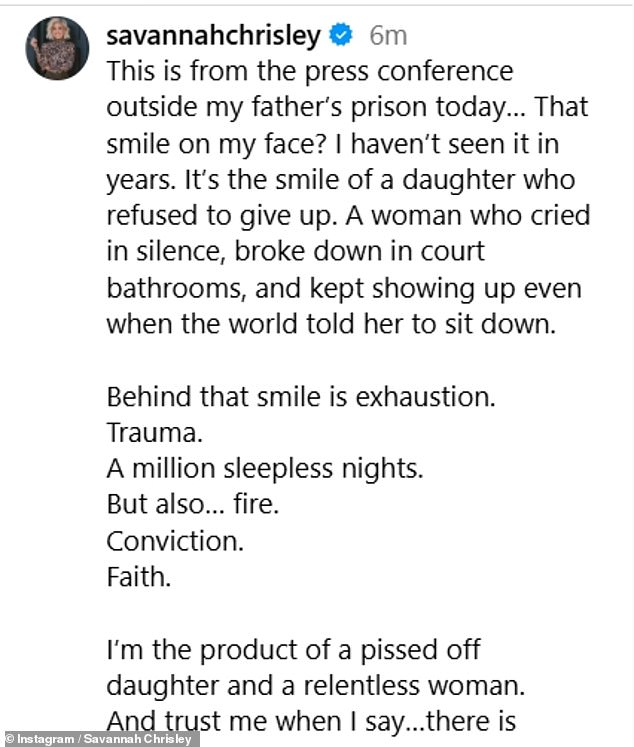
Task: Select "I'm the product of a pissed off" line
Action: click(293, 650)
